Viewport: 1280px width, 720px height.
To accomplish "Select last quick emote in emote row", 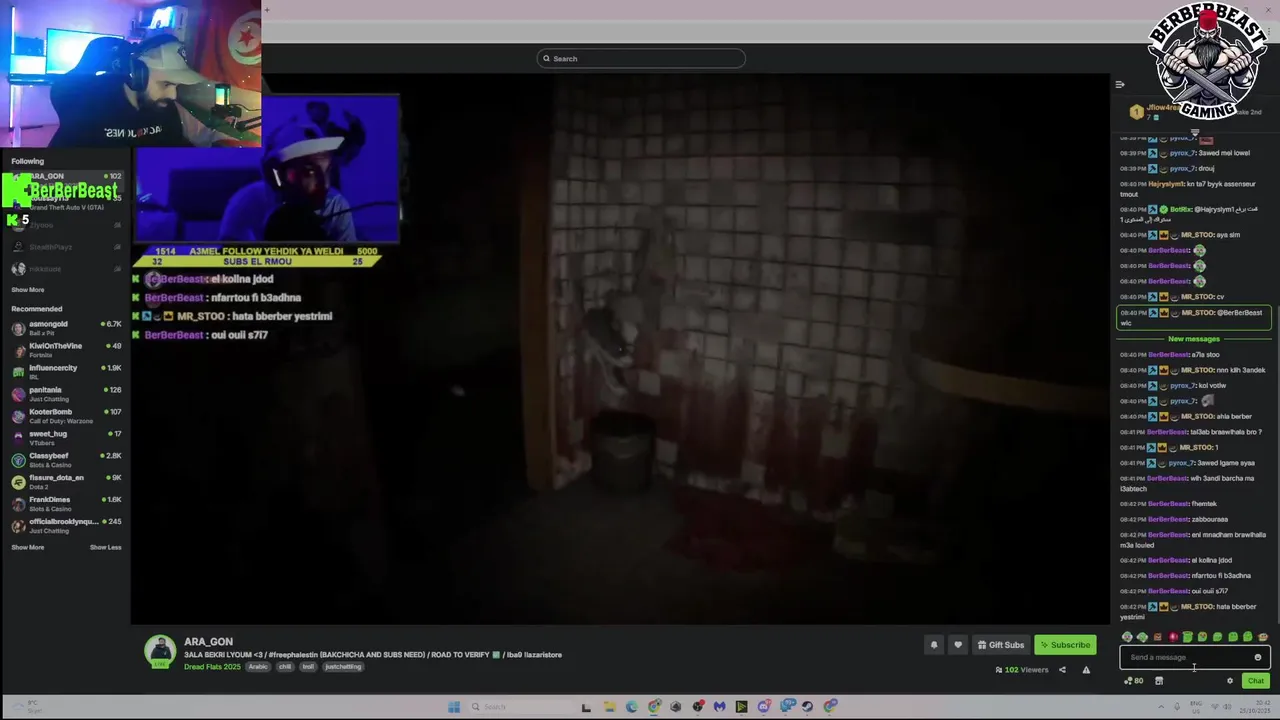I will coord(1263,637).
